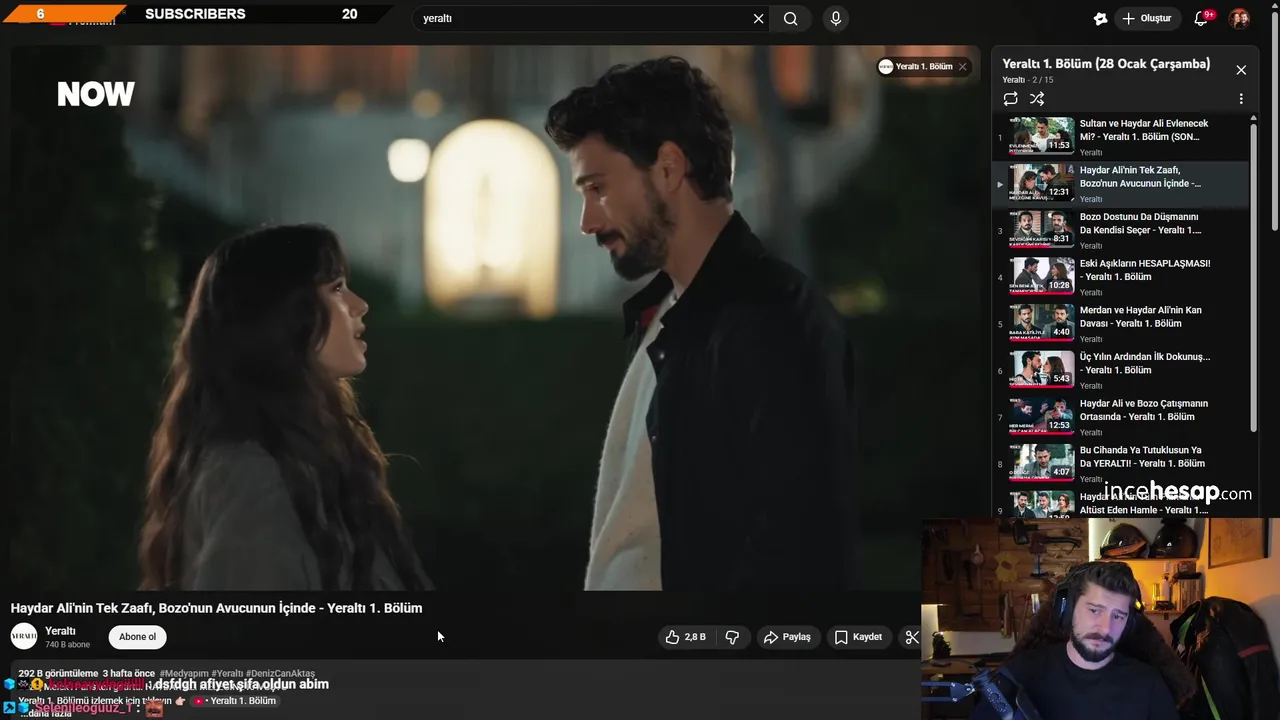Open the Yeraltı channel avatar

[24, 636]
